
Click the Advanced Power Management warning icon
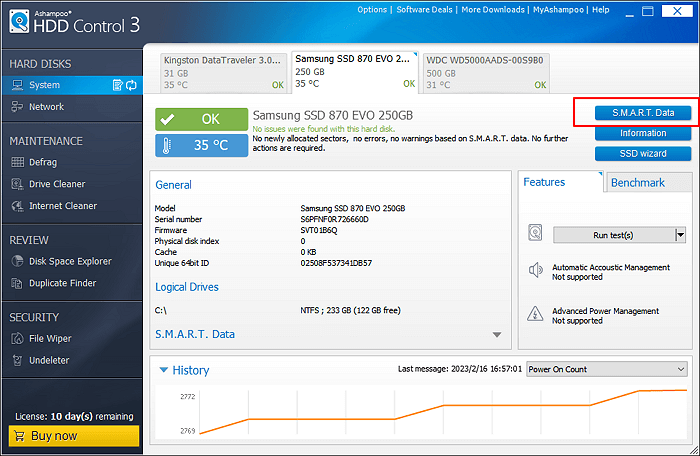pyautogui.click(x=536, y=314)
